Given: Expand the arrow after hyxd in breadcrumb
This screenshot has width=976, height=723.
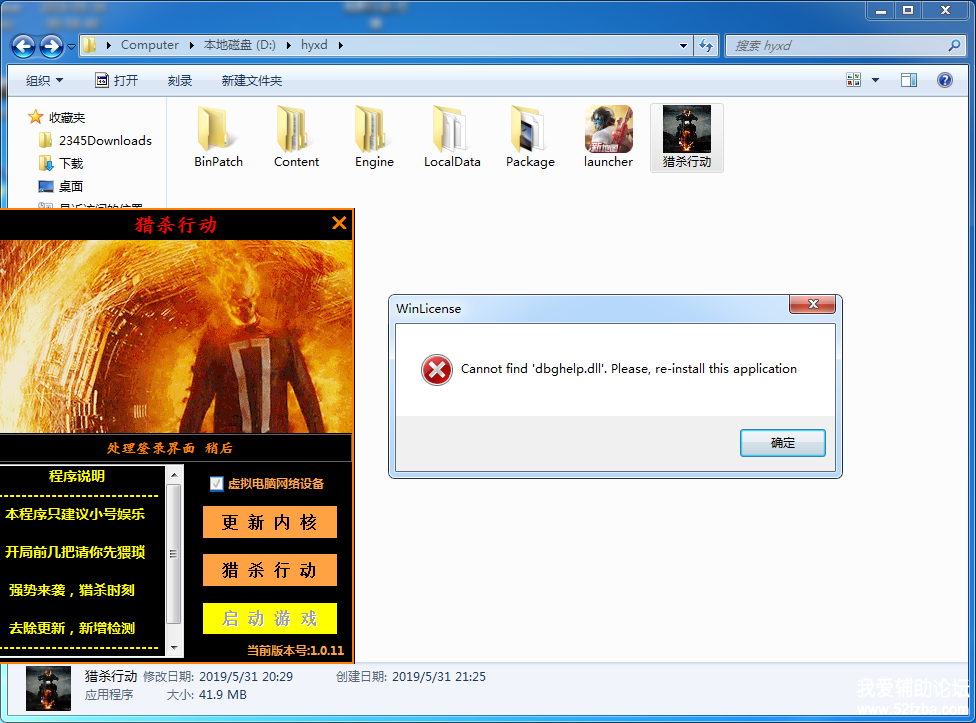Looking at the screenshot, I should click(340, 45).
